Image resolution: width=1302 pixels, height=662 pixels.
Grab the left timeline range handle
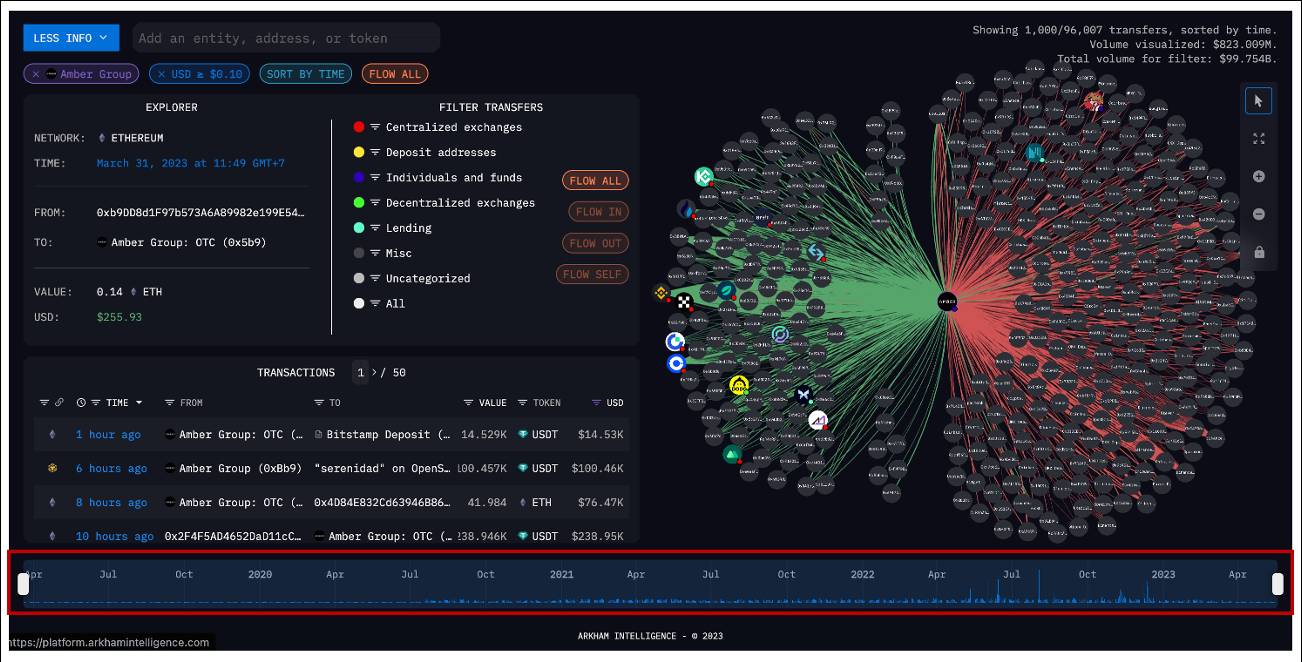[24, 584]
